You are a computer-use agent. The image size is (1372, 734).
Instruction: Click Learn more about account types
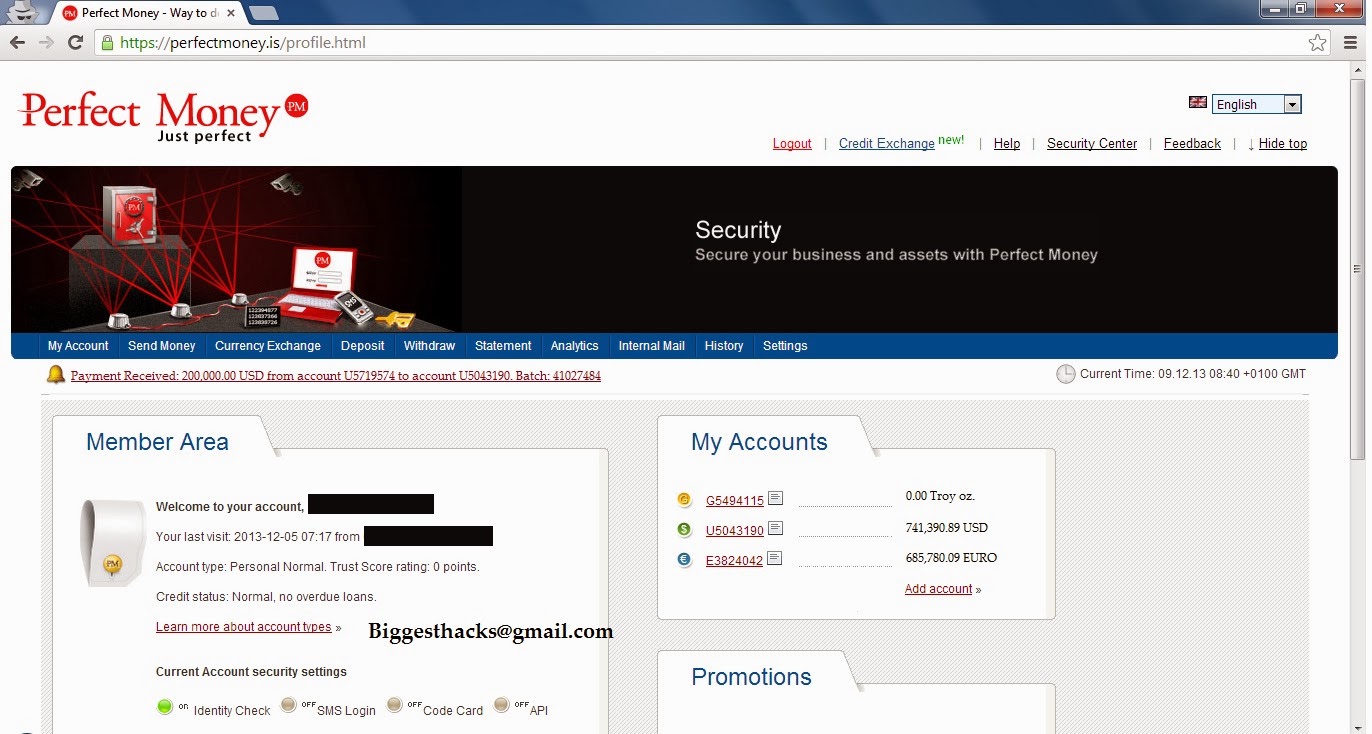[x=244, y=627]
